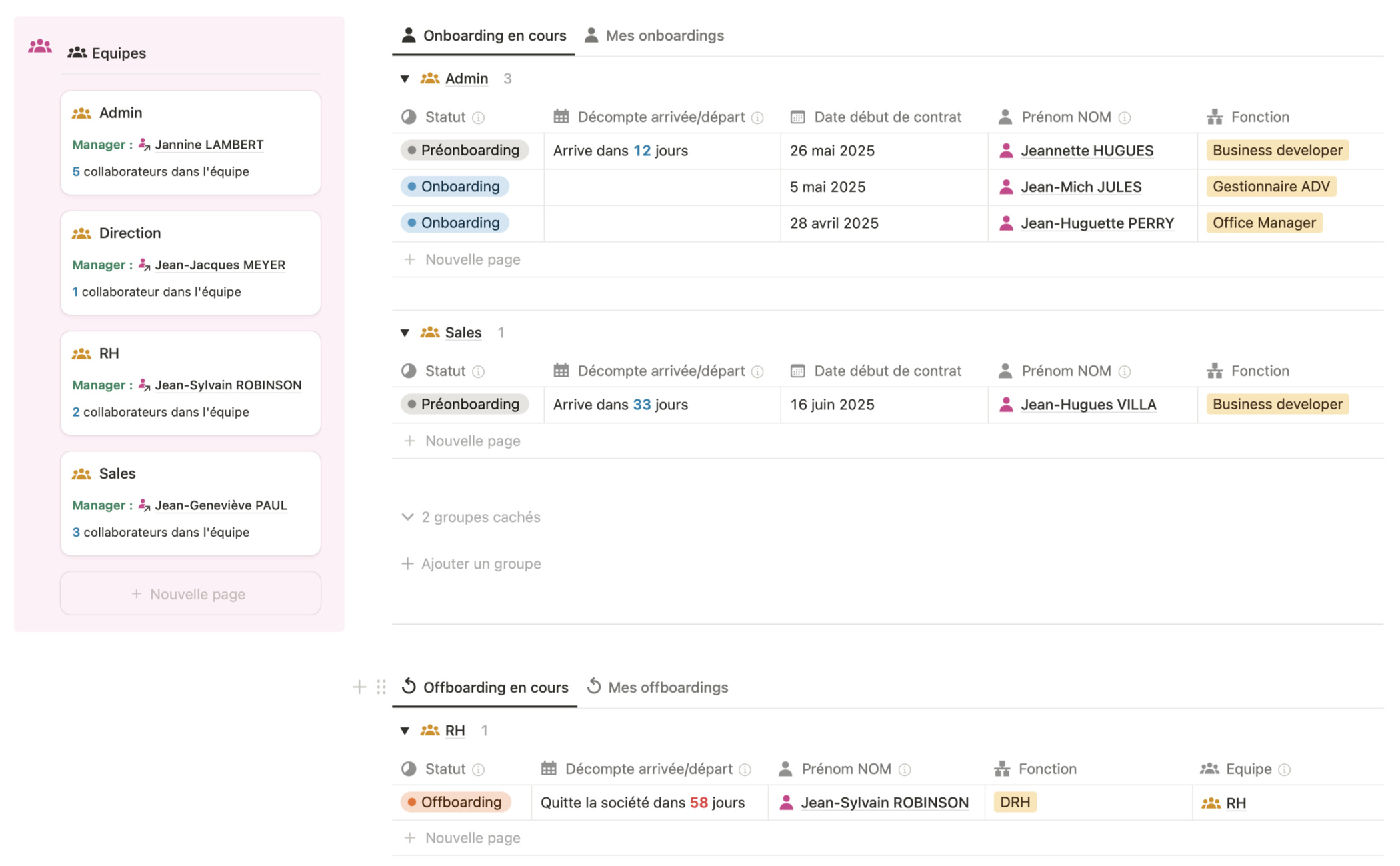Click info icon beside Décompte arrivée/départ in Sales
The width and height of the screenshot is (1400, 866).
click(x=757, y=372)
